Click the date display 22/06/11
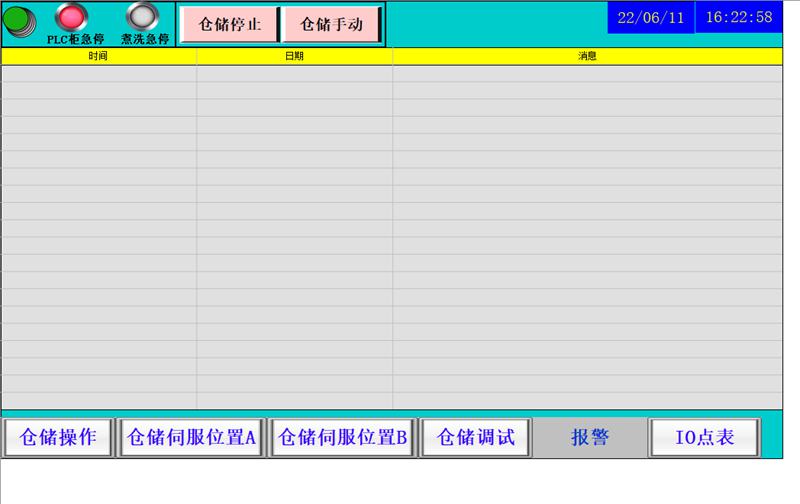The image size is (800, 504). [x=650, y=17]
